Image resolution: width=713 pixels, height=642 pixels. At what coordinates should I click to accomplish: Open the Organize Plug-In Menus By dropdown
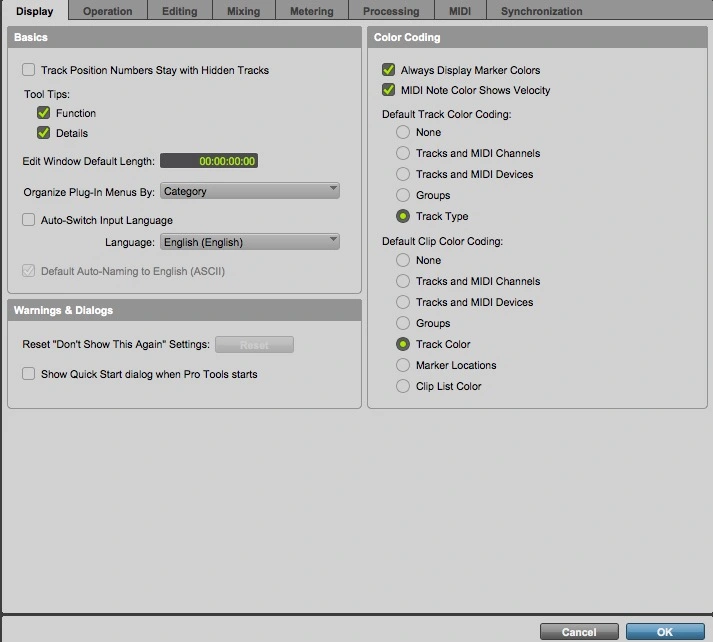tap(250, 191)
